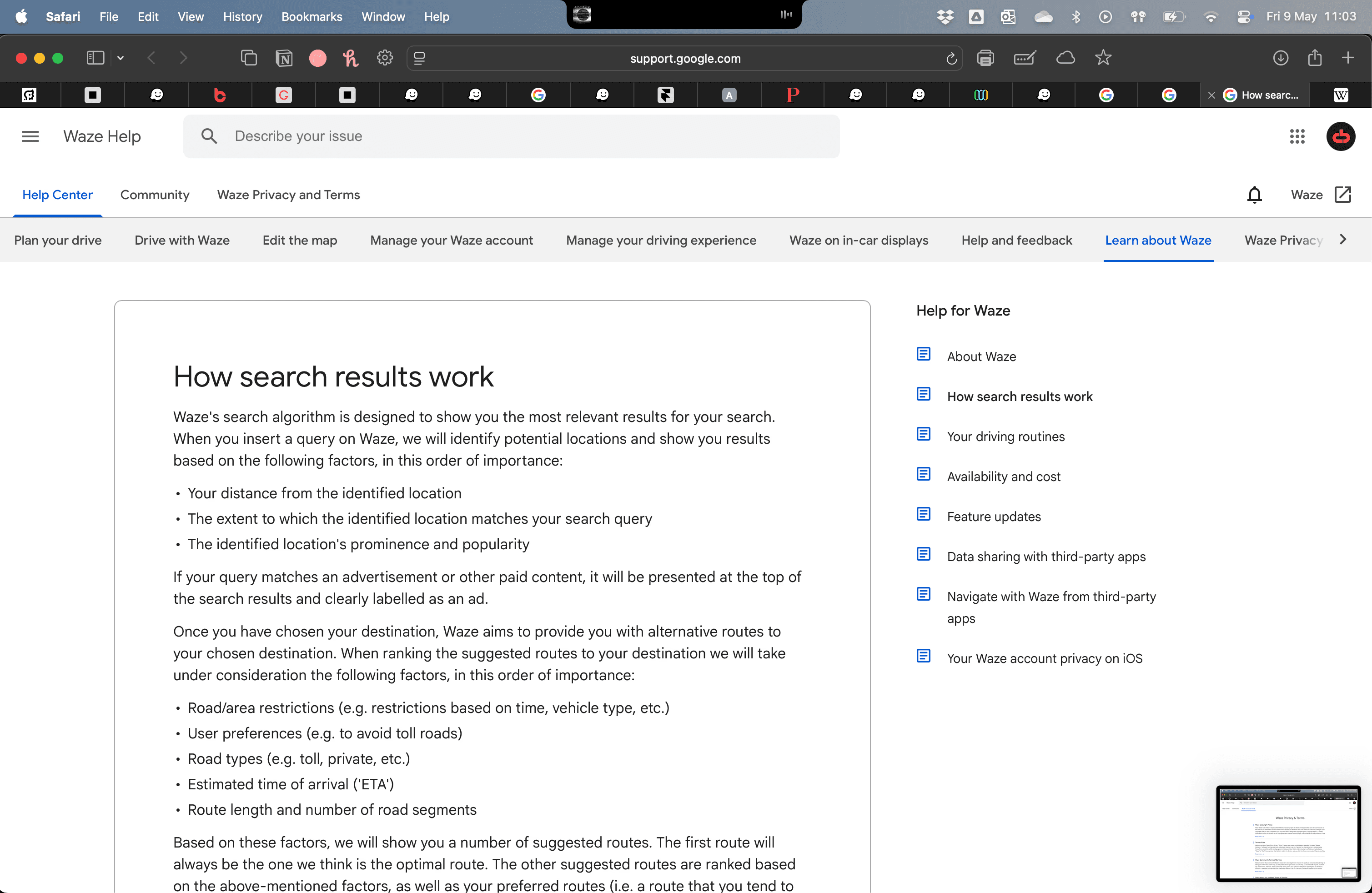The image size is (1372, 893).
Task: Select the Drive with Waze tab
Action: [x=181, y=241]
